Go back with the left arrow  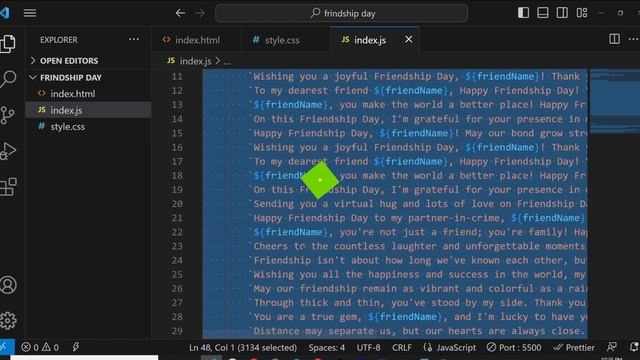pos(180,13)
